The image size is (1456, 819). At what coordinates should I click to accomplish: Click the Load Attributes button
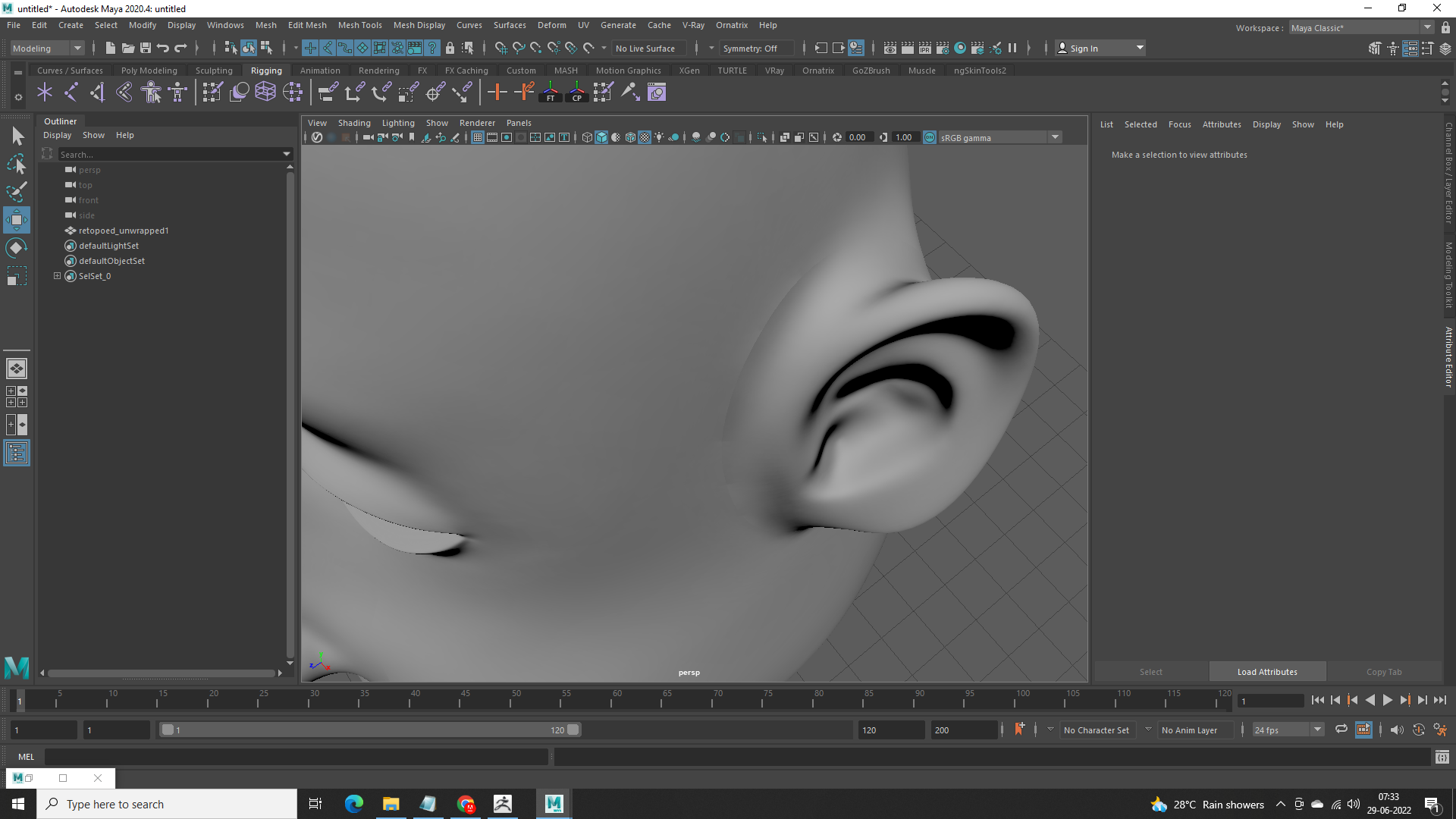point(1267,672)
